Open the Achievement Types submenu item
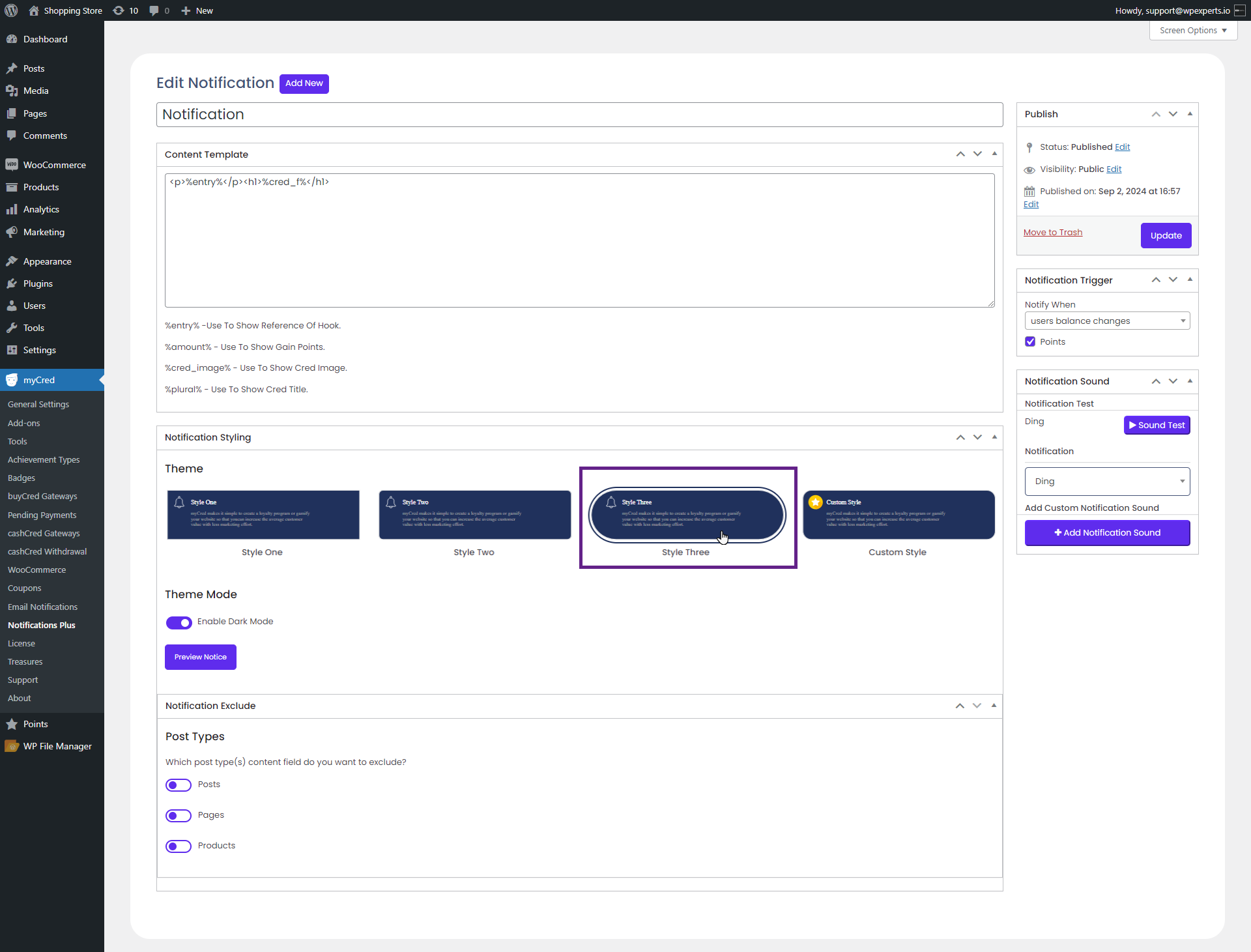The width and height of the screenshot is (1251, 952). 44,459
